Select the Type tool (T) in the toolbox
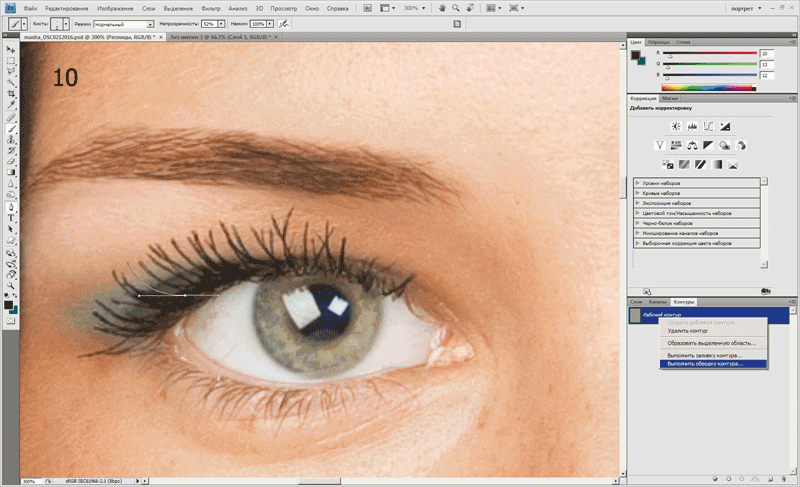 (x=12, y=216)
